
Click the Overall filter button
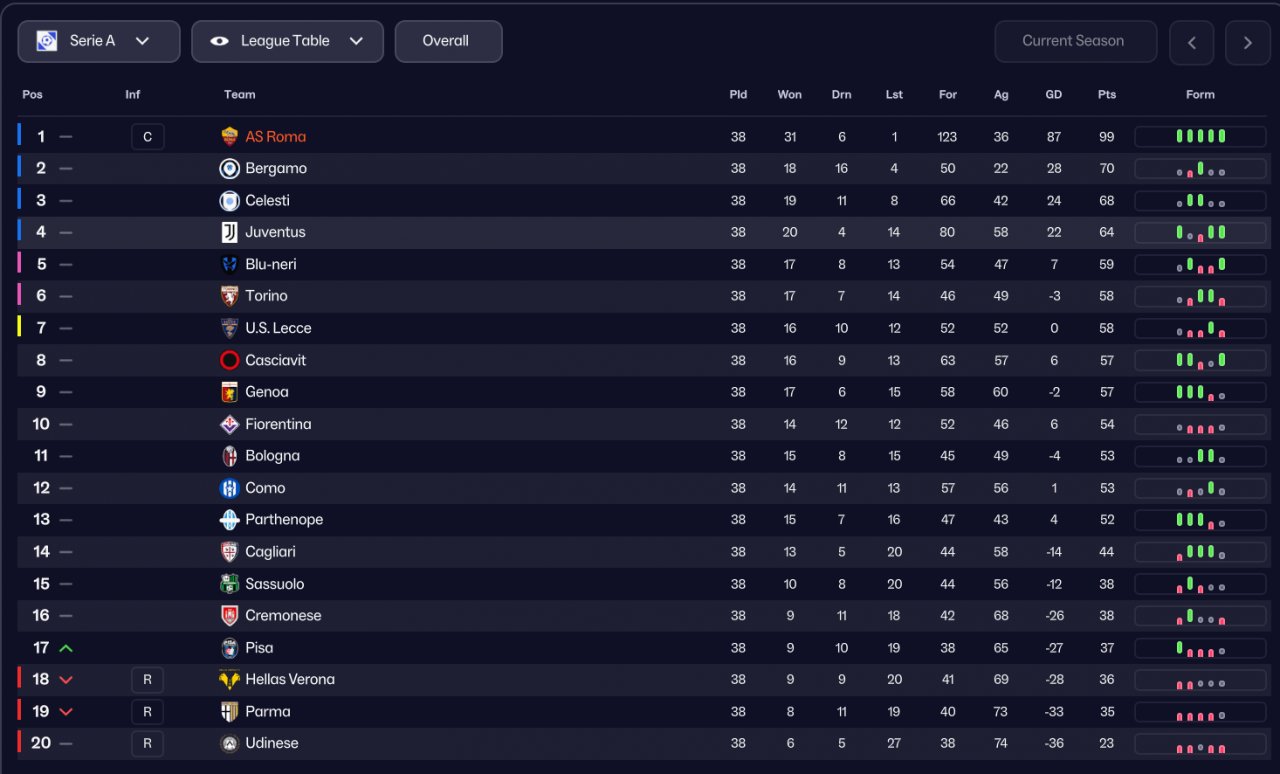pos(448,41)
